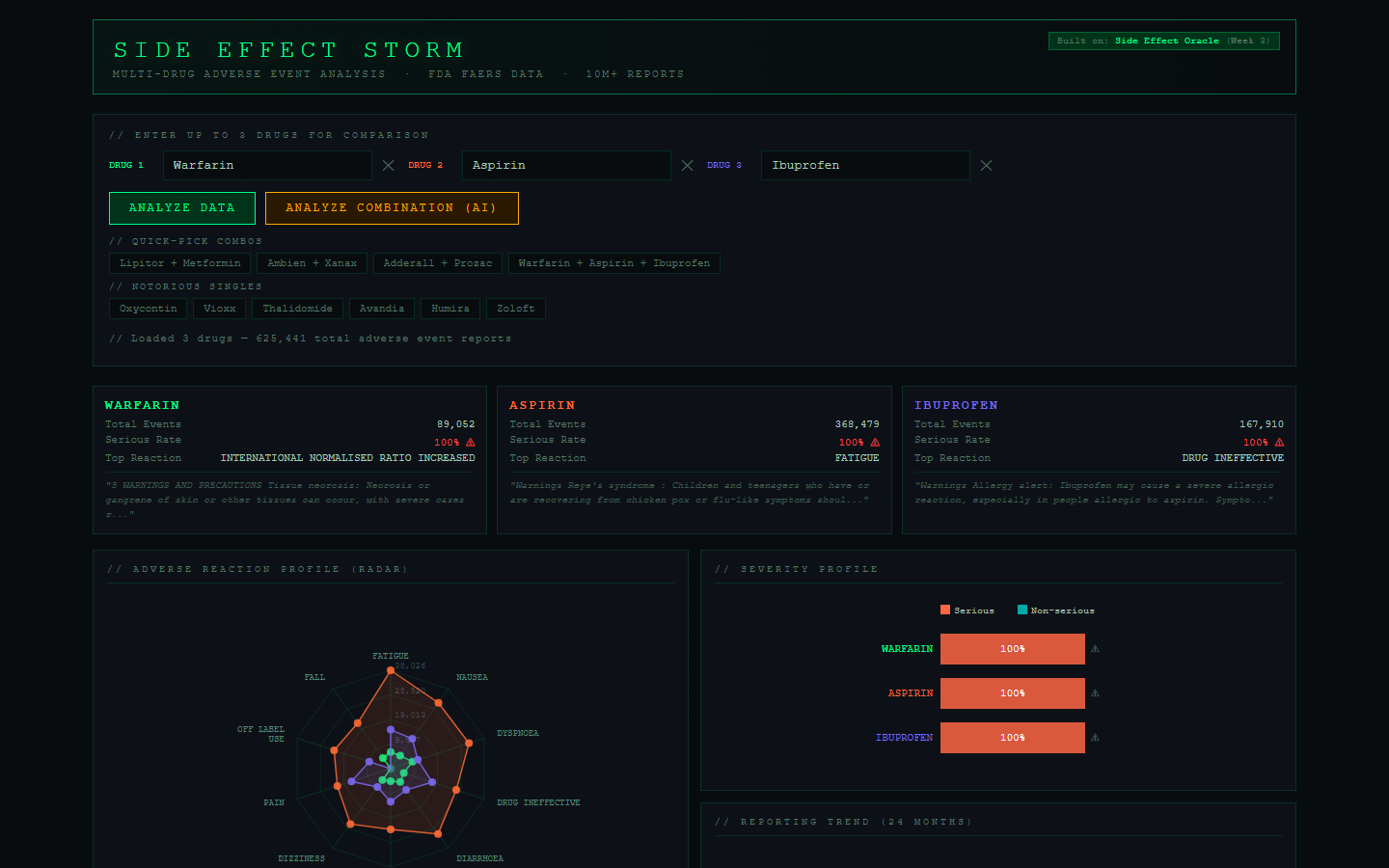Click the SIDE EFFECT STORM title
This screenshot has height=868, width=1389.
point(289,50)
